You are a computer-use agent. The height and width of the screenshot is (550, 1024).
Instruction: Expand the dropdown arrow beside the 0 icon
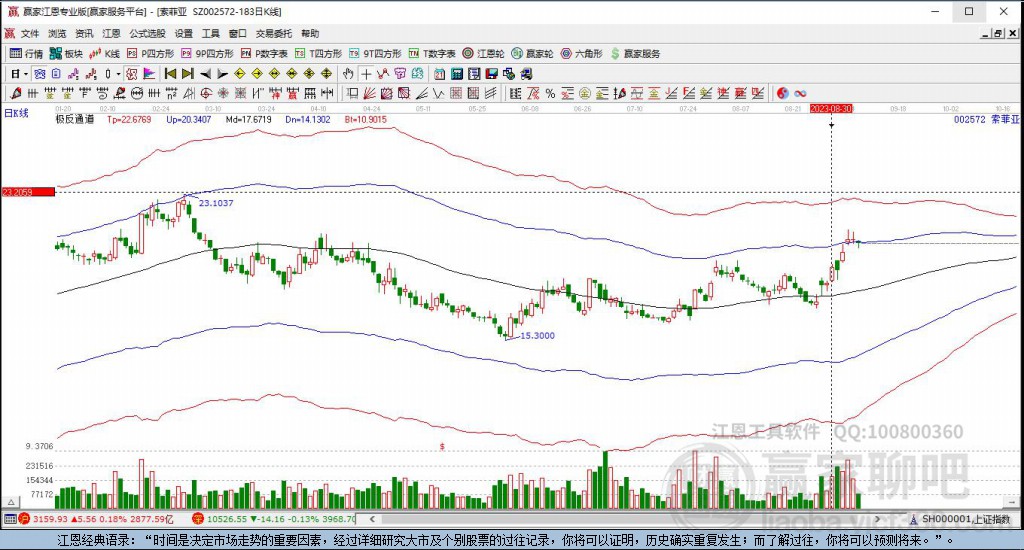click(x=118, y=74)
